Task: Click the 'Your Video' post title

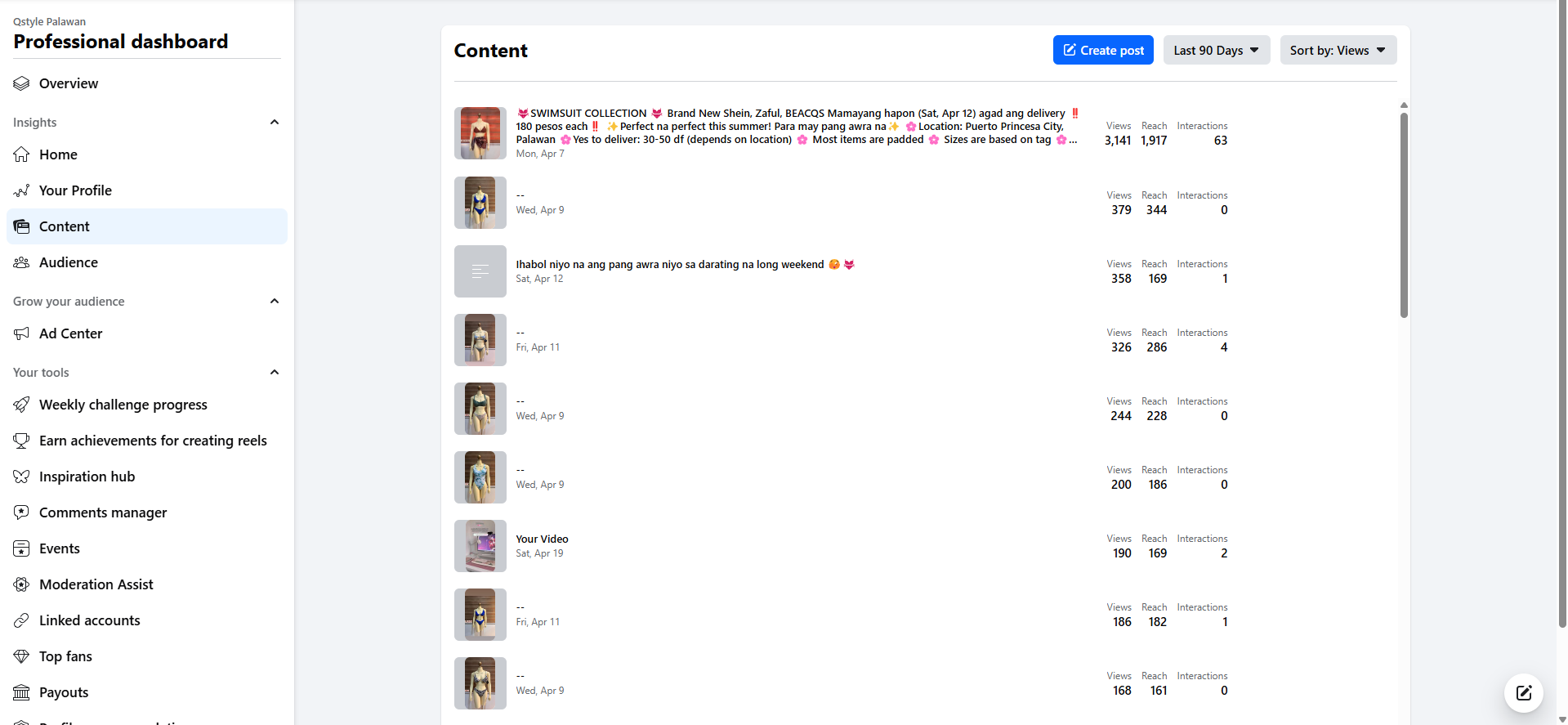Action: [542, 539]
